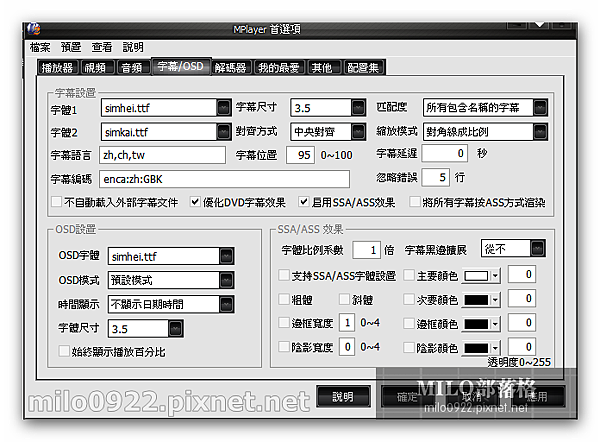Click the 陰影寬度 value field
Viewport: 600px width, 442px height.
click(347, 347)
